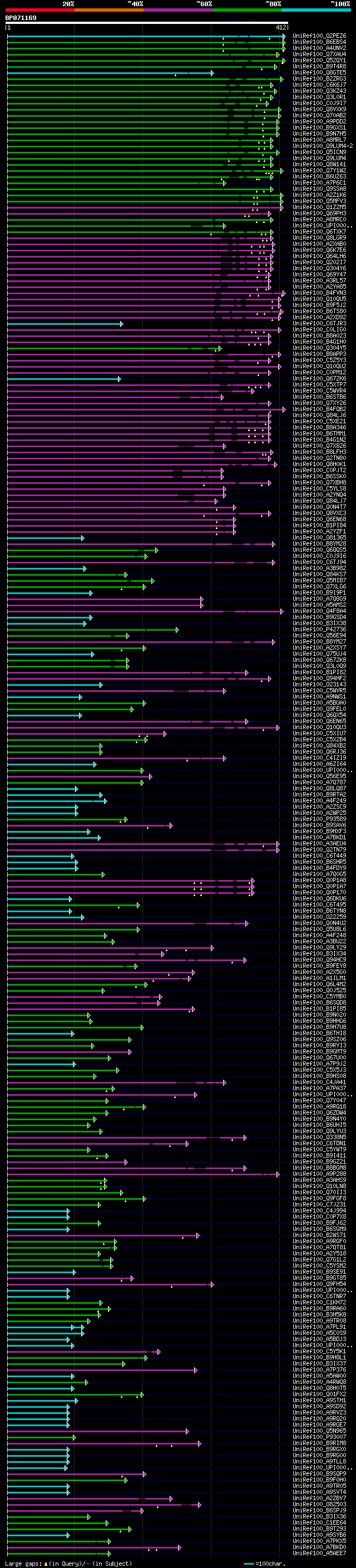Click the green ~80% identity legend bar
This screenshot has width=356, height=1568.
coord(247,10)
